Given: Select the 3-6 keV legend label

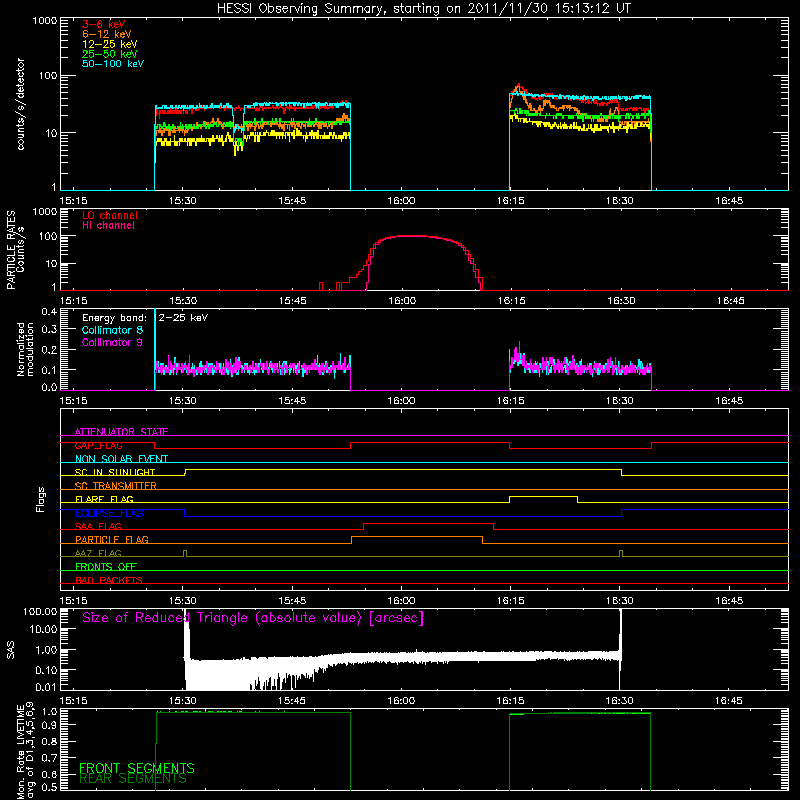Looking at the screenshot, I should (x=104, y=24).
